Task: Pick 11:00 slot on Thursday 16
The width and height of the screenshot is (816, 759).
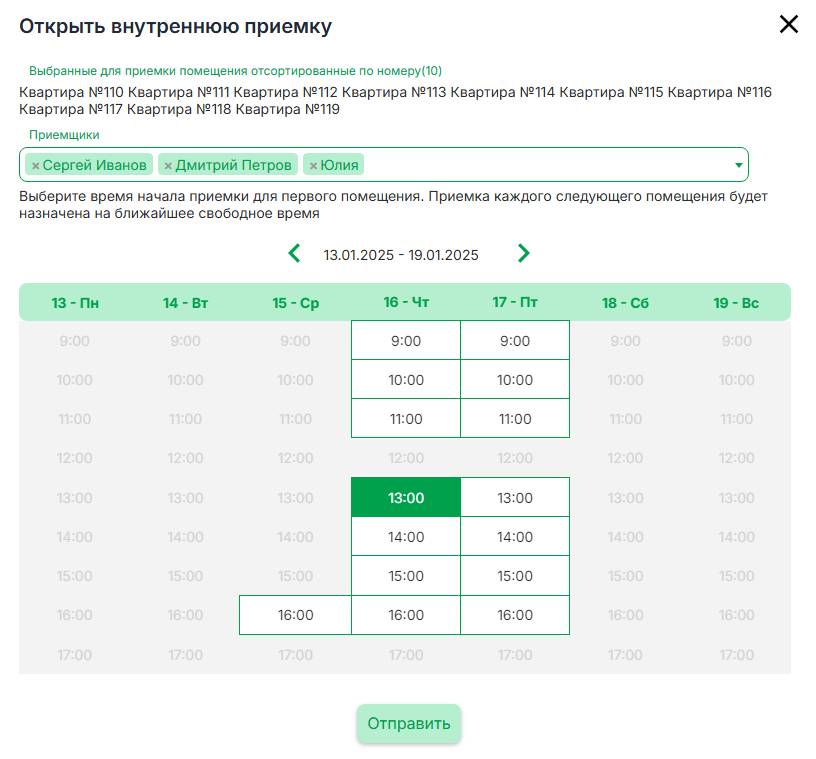Action: click(x=406, y=419)
